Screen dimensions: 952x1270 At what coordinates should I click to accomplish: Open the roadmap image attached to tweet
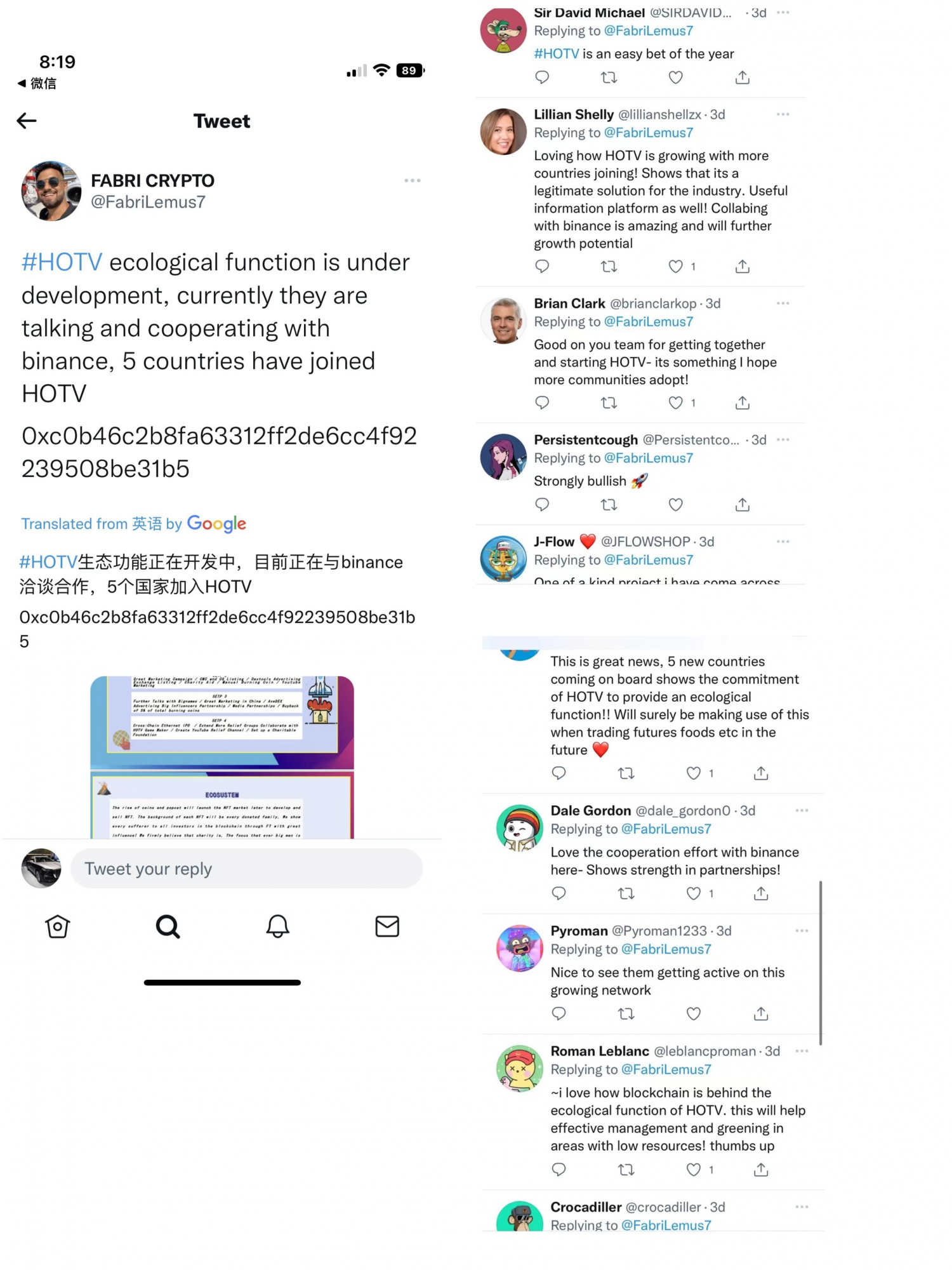pos(222,757)
